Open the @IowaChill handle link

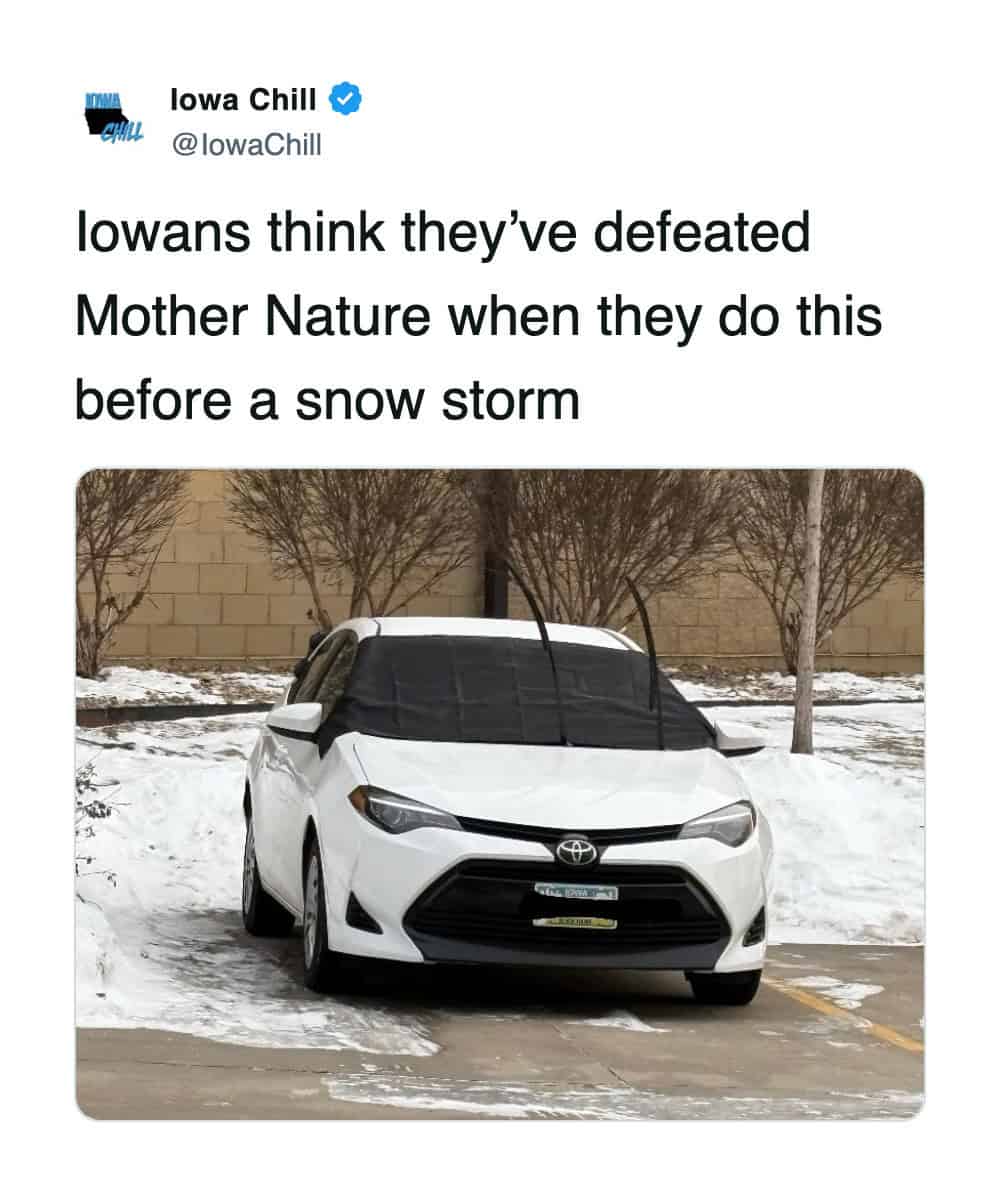tap(247, 144)
